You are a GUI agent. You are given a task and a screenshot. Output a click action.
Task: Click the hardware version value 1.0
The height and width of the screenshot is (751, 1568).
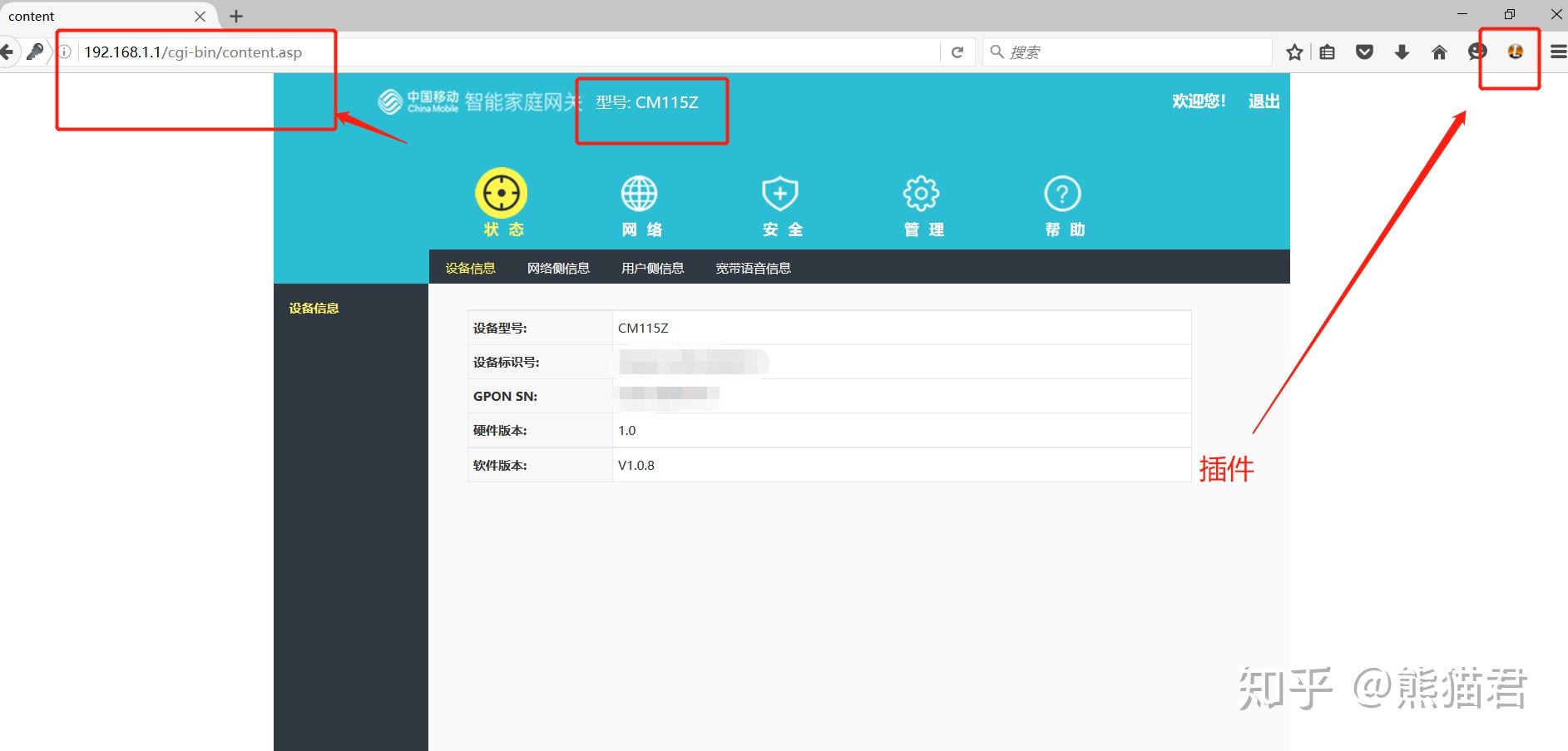point(626,430)
